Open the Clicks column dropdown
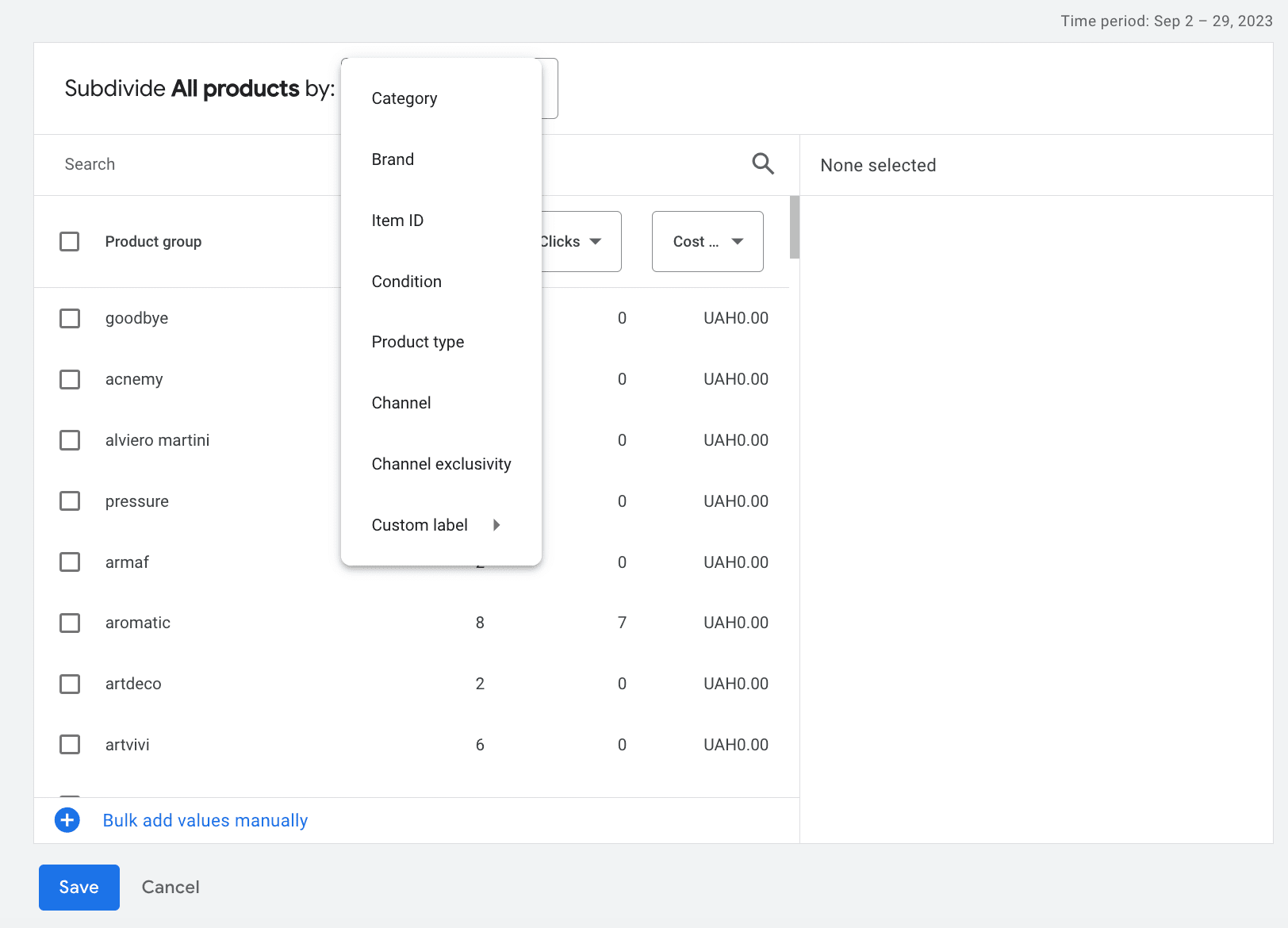 click(581, 242)
